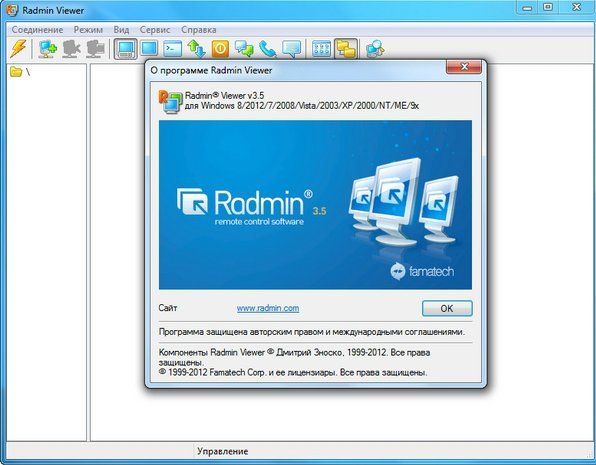Select Full Control mode monitor icon
Viewport: 596px width, 465px height.
pos(126,49)
